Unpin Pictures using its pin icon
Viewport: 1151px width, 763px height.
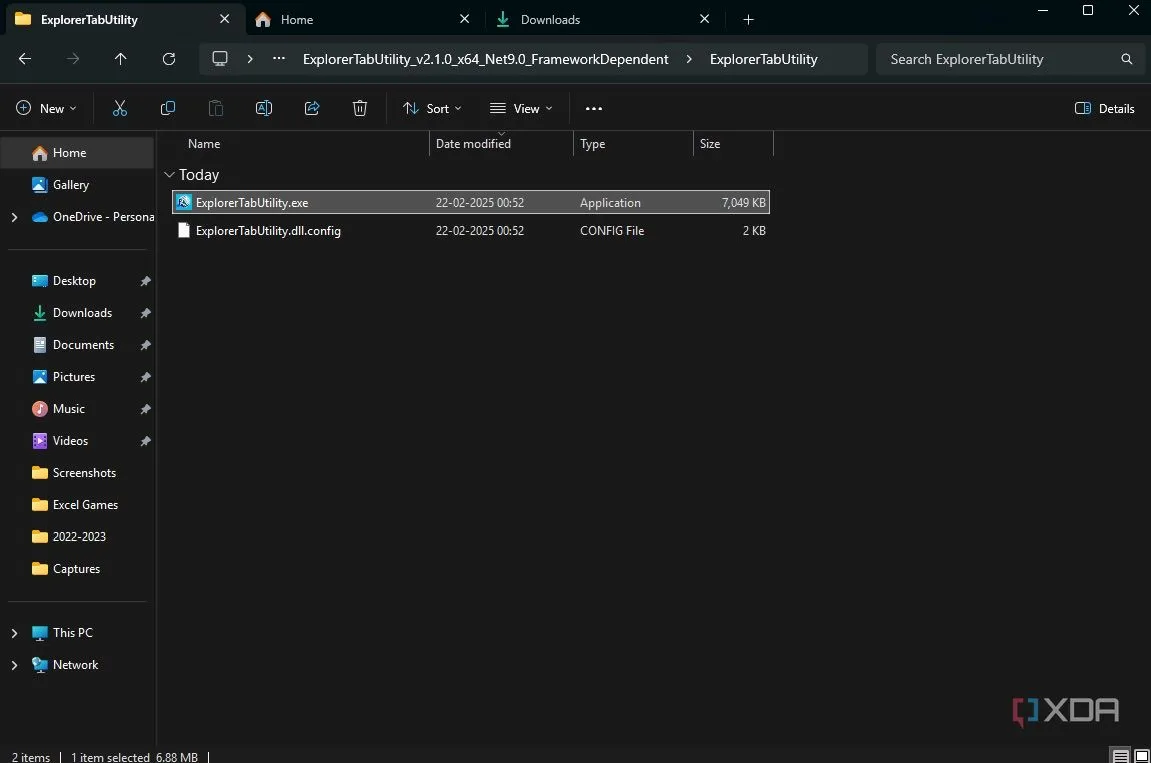point(145,377)
